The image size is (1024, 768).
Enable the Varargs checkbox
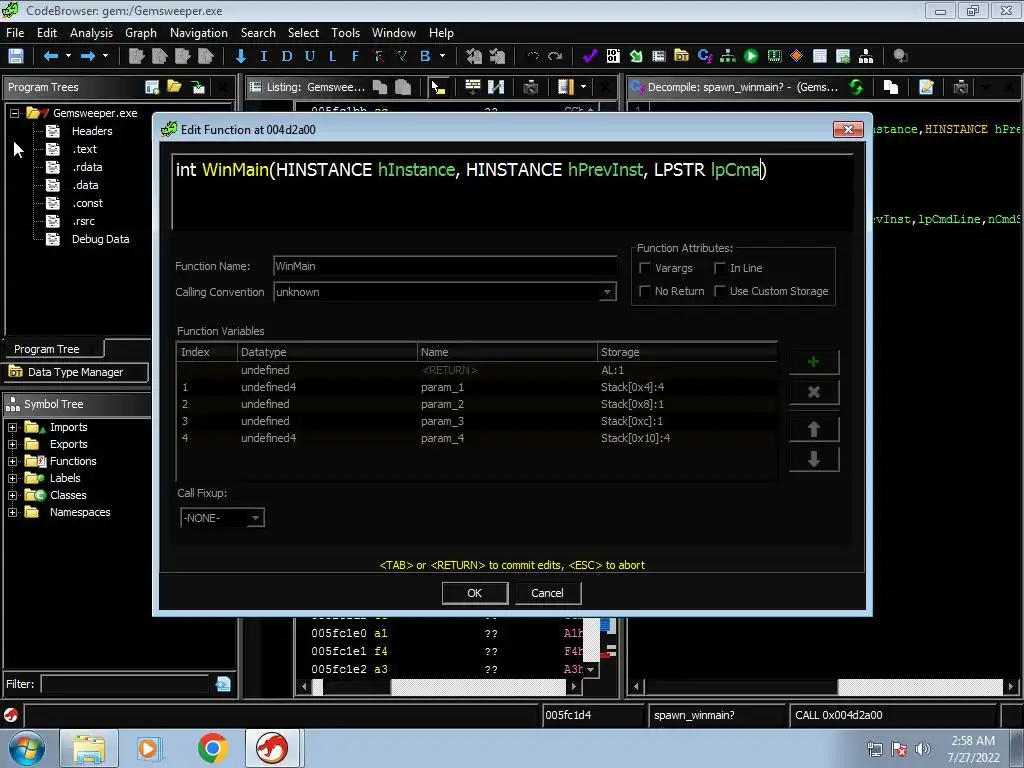click(645, 268)
